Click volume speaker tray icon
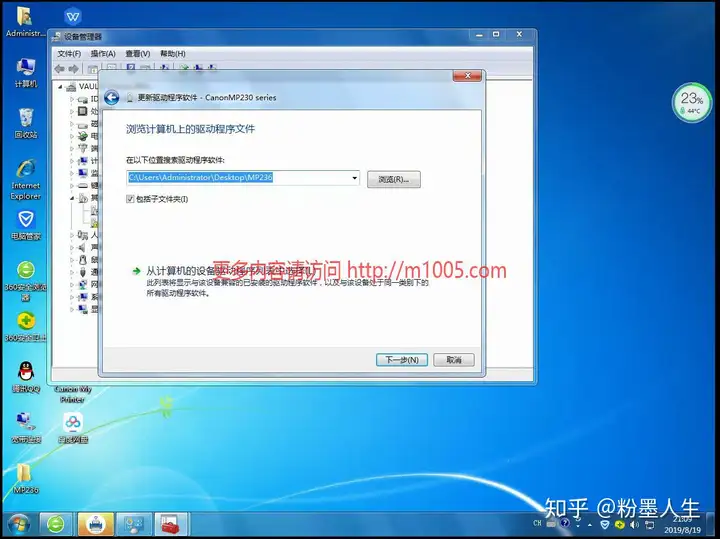Screen dimensions: 720x539 [635, 524]
